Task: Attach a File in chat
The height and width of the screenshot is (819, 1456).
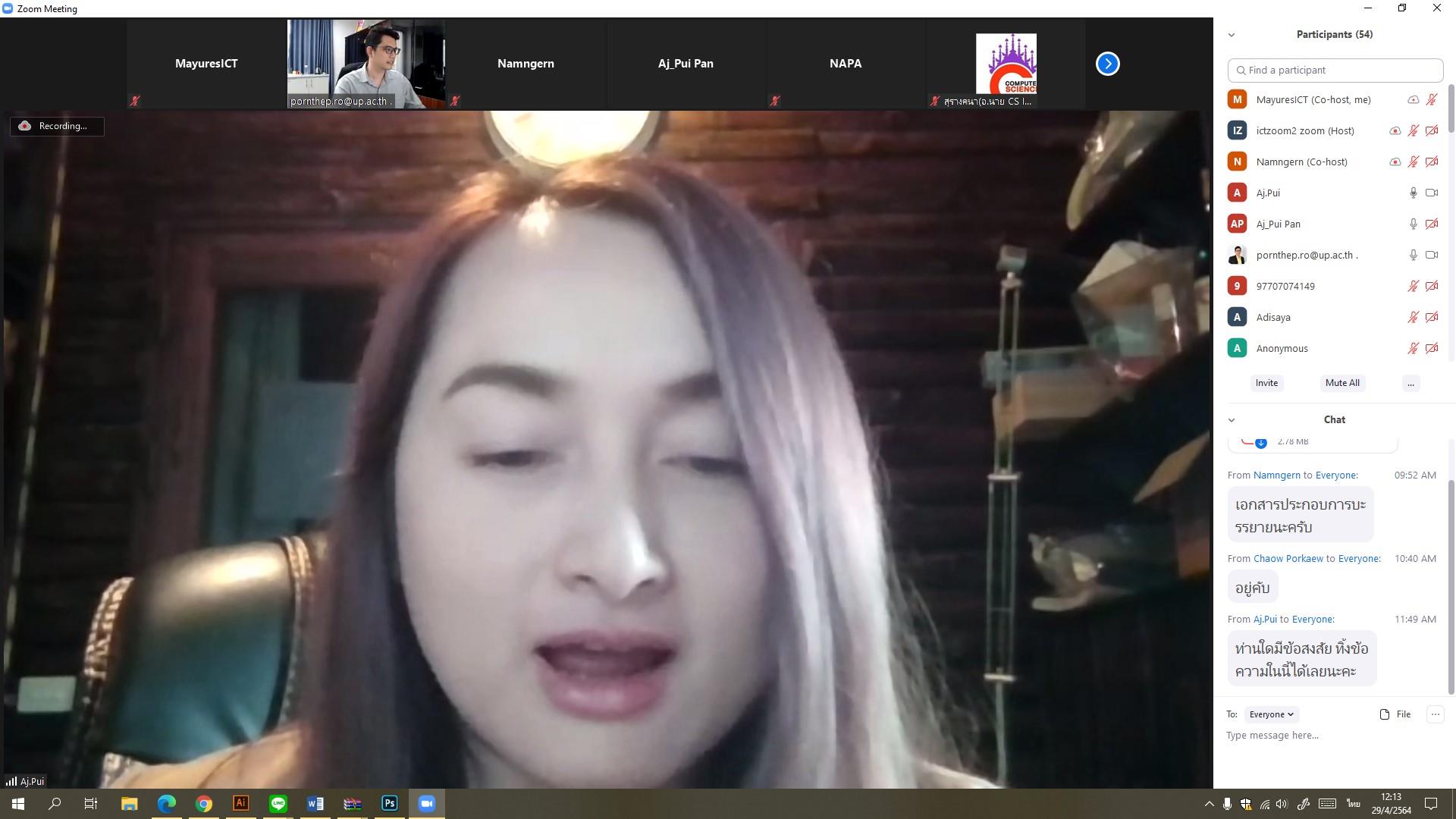Action: (1395, 714)
